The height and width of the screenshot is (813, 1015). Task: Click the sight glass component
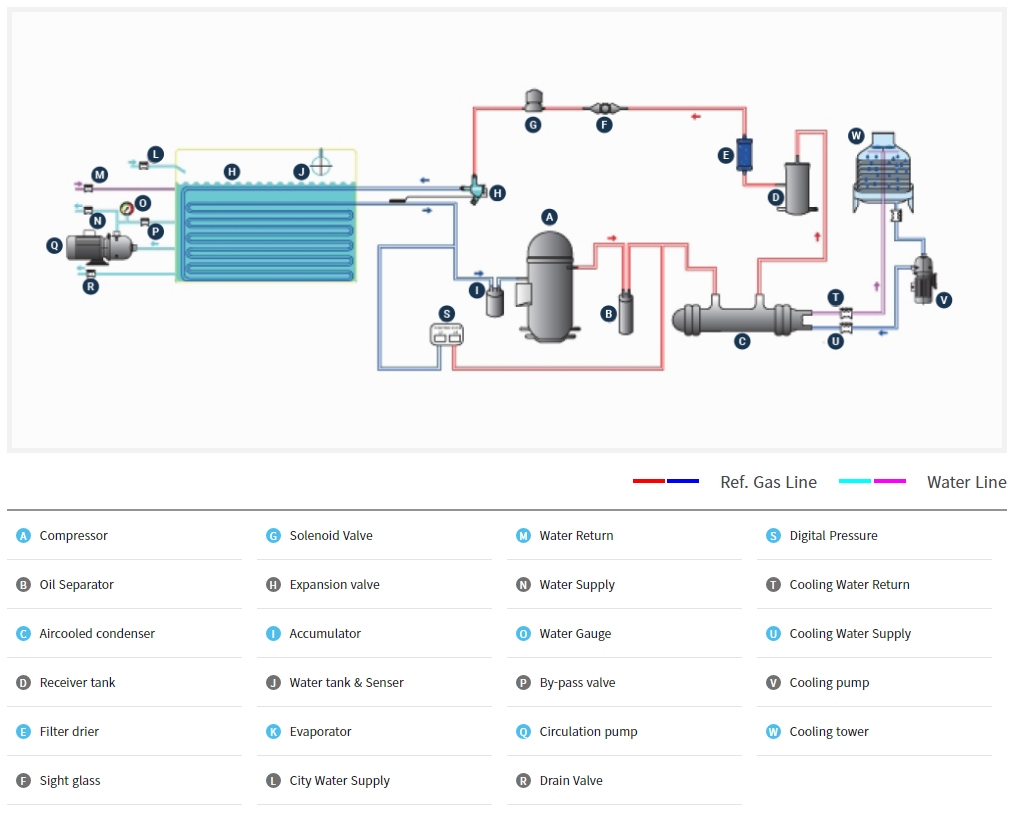pyautogui.click(x=603, y=107)
